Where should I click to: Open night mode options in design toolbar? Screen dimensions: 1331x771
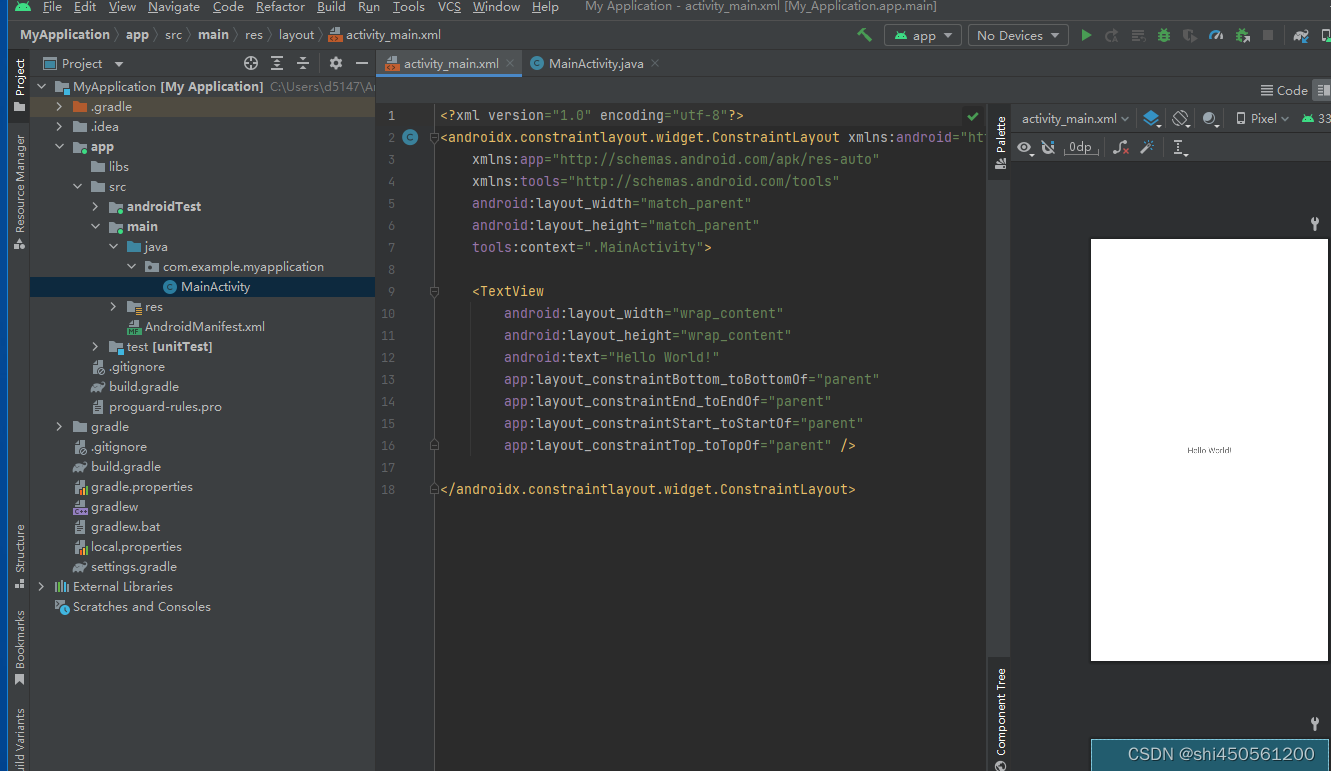(1209, 118)
